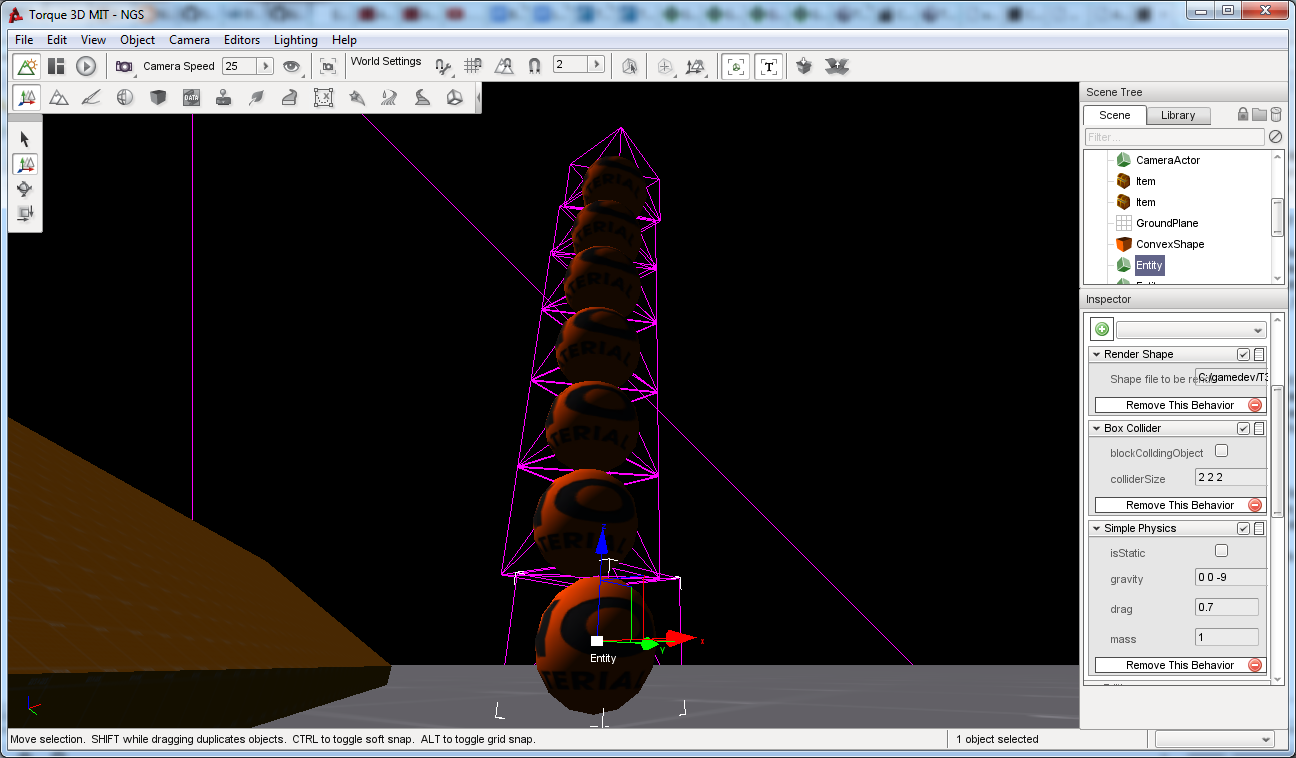Toggle grid snapping icon

coord(473,66)
